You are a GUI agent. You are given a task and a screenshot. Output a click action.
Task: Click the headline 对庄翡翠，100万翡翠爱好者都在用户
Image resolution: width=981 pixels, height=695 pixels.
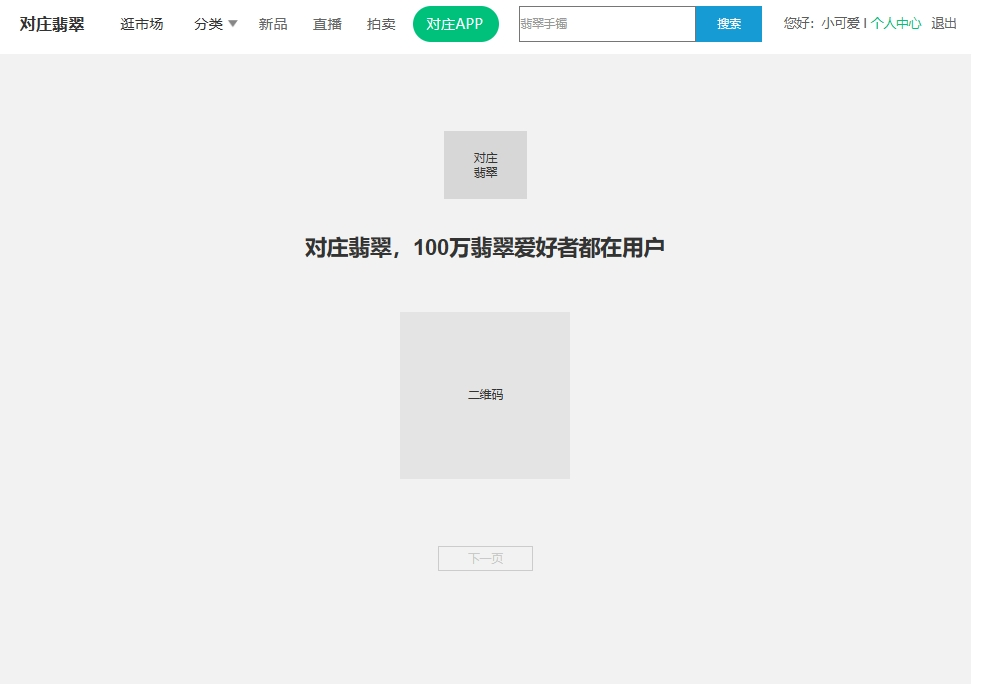click(484, 248)
